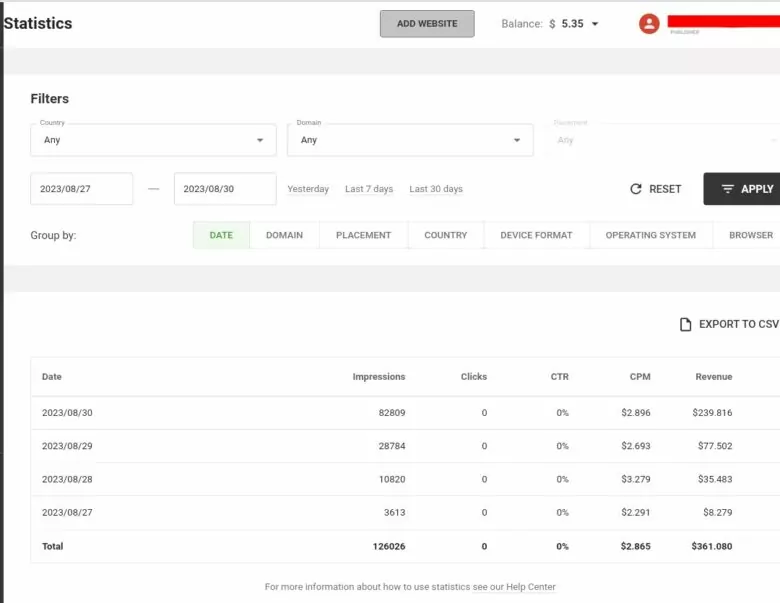
Task: Group statistics by Date tab
Action: pyautogui.click(x=221, y=235)
